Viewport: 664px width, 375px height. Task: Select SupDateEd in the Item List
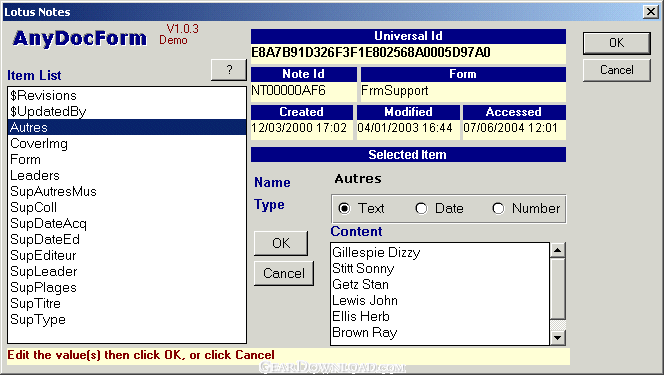[127, 240]
